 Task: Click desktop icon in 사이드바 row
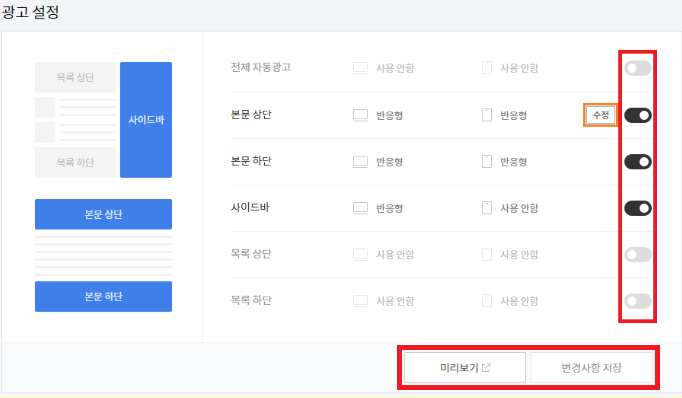pos(360,208)
